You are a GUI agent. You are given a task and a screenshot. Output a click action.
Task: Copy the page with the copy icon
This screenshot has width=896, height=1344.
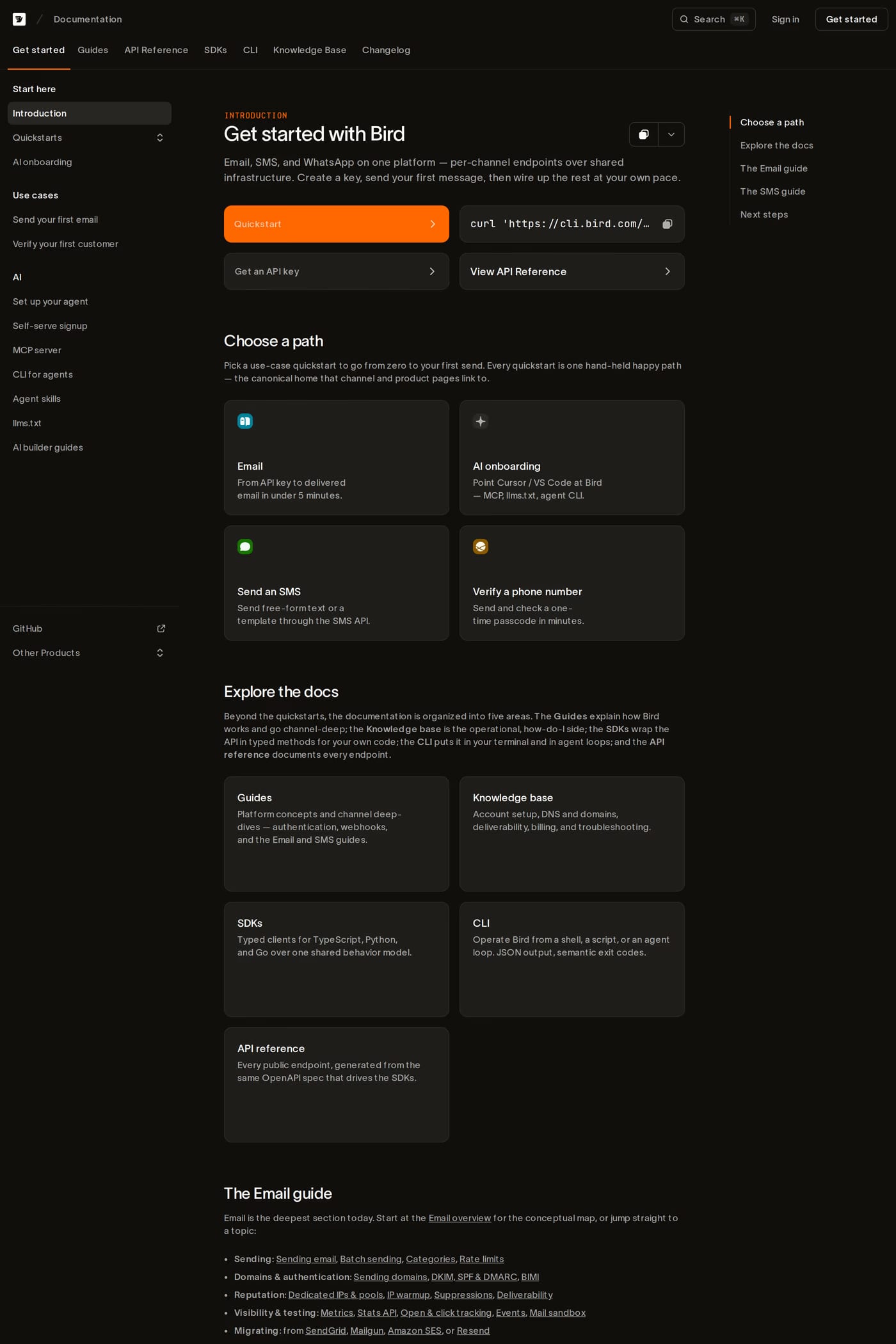pyautogui.click(x=644, y=134)
